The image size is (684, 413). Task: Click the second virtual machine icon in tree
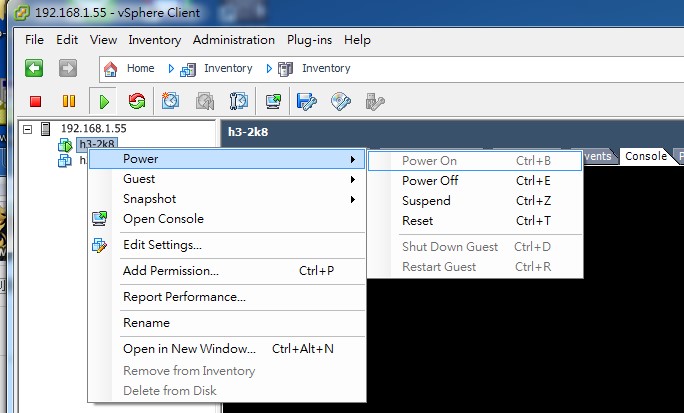coord(65,161)
